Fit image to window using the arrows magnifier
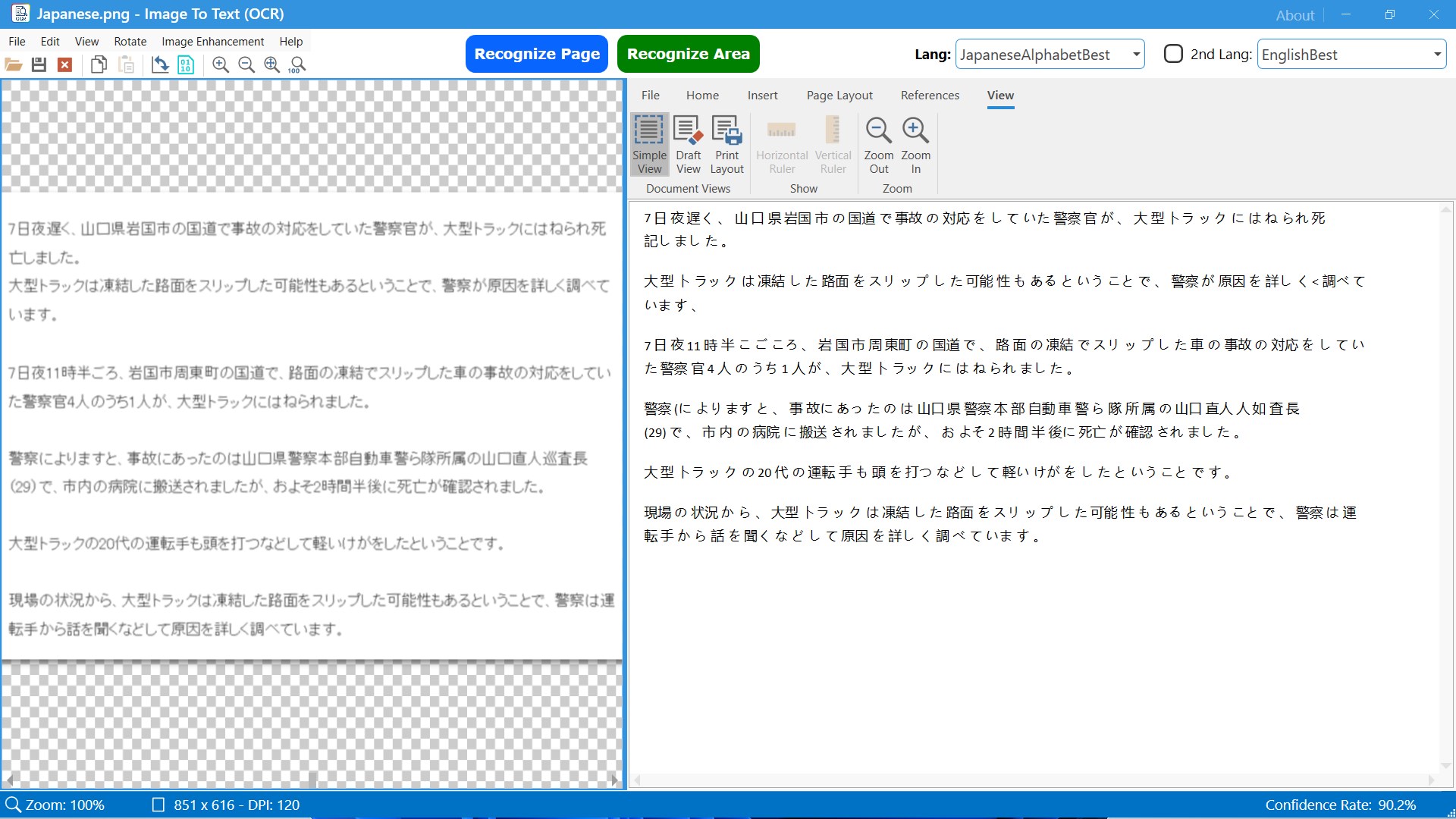Screen dimensions: 1456x819 coord(272,64)
